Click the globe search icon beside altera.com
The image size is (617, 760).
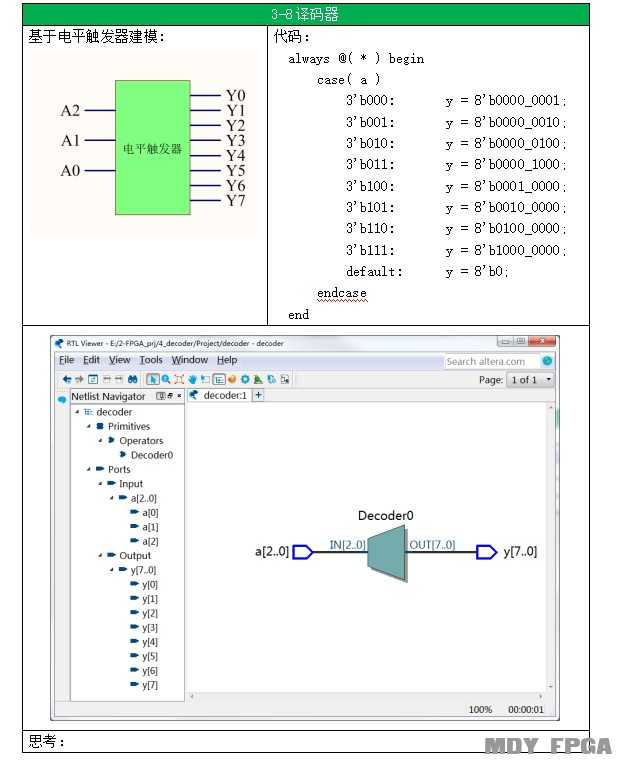click(x=547, y=361)
